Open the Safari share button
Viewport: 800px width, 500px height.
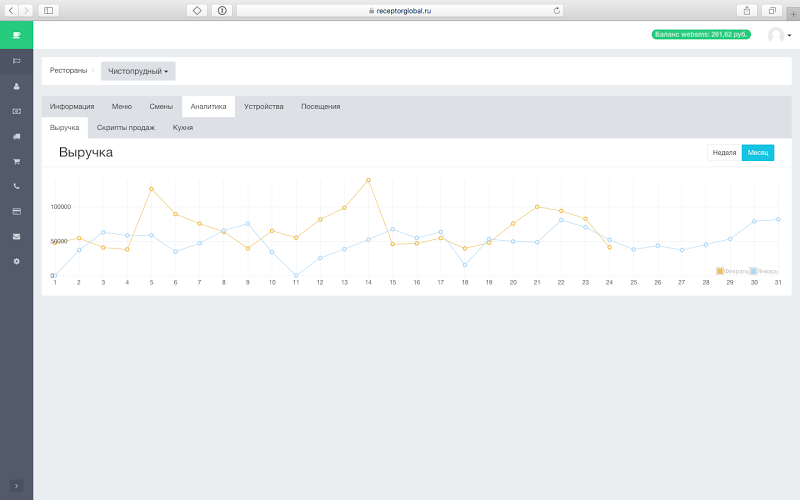tap(747, 10)
